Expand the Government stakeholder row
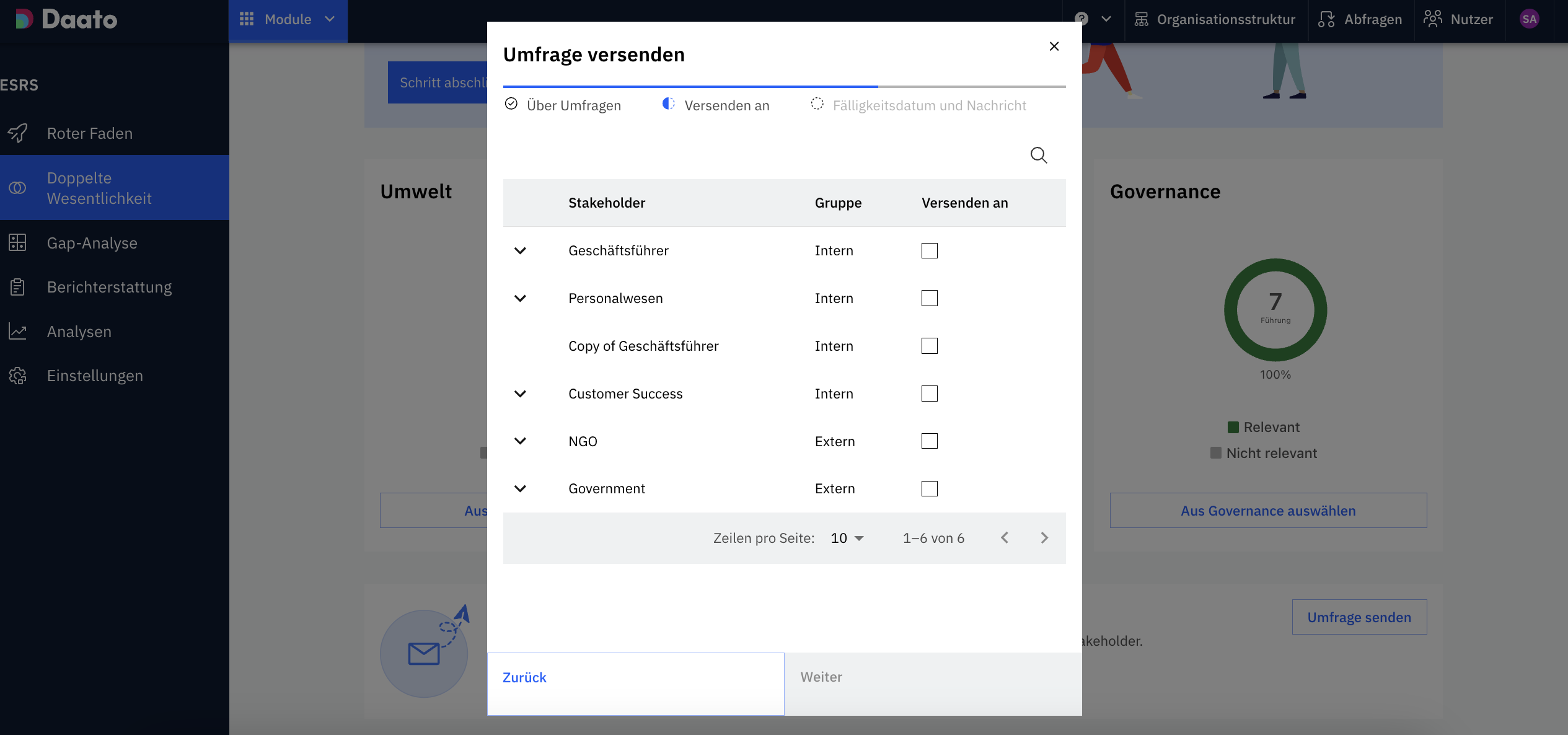The height and width of the screenshot is (735, 1568). [x=520, y=488]
